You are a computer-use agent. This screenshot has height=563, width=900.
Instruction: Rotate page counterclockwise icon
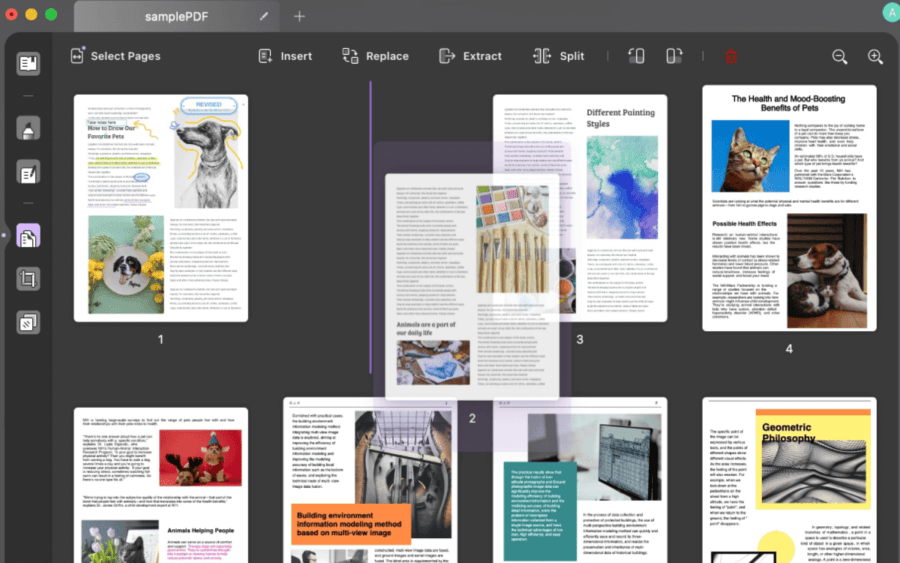coord(636,56)
